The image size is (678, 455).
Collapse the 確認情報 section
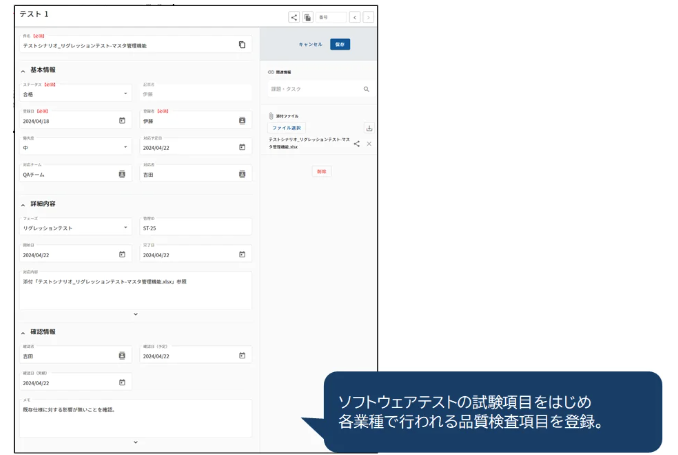coord(23,333)
